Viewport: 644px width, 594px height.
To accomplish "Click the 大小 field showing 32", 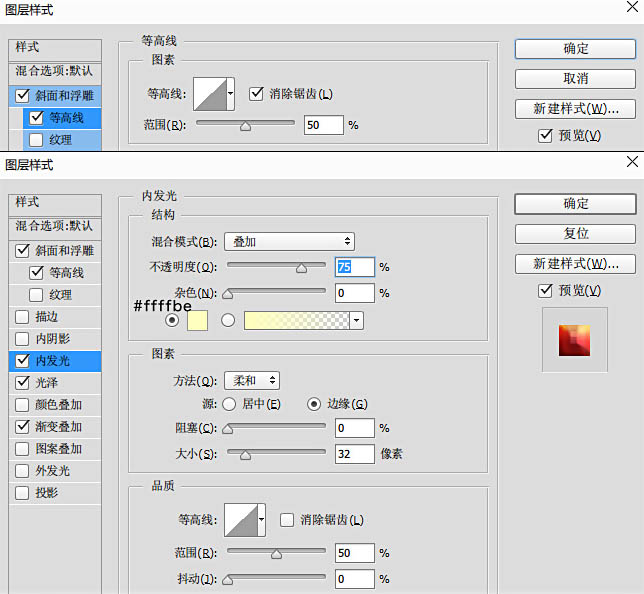I will pyautogui.click(x=355, y=454).
